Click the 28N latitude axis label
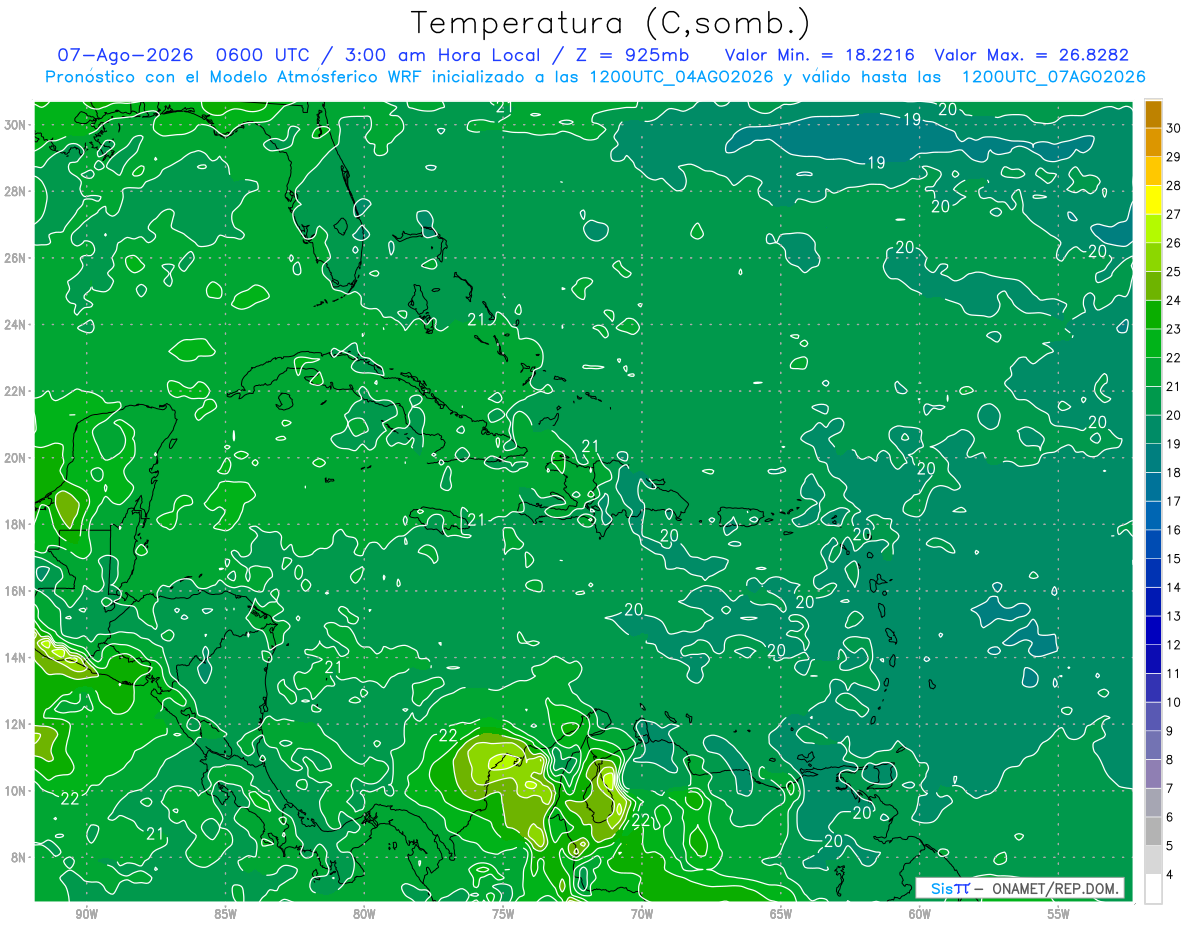 click(17, 191)
